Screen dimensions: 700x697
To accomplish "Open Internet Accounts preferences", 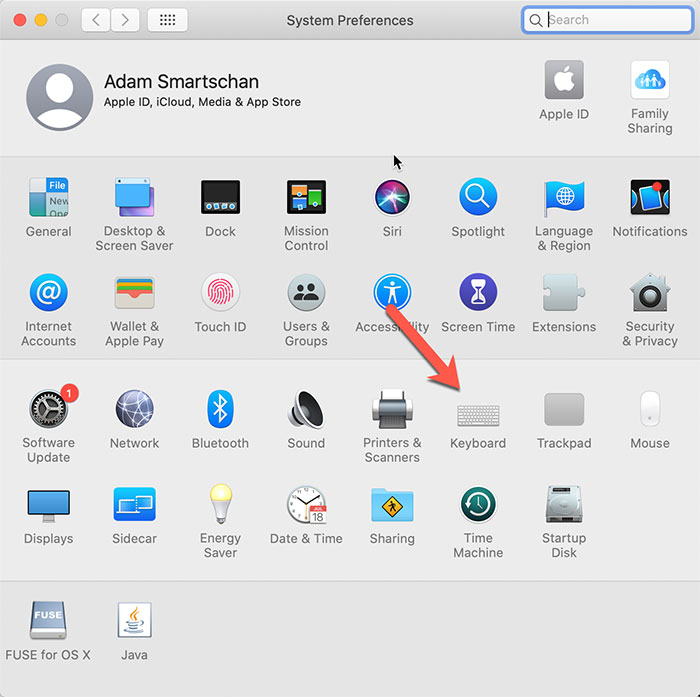I will [49, 292].
